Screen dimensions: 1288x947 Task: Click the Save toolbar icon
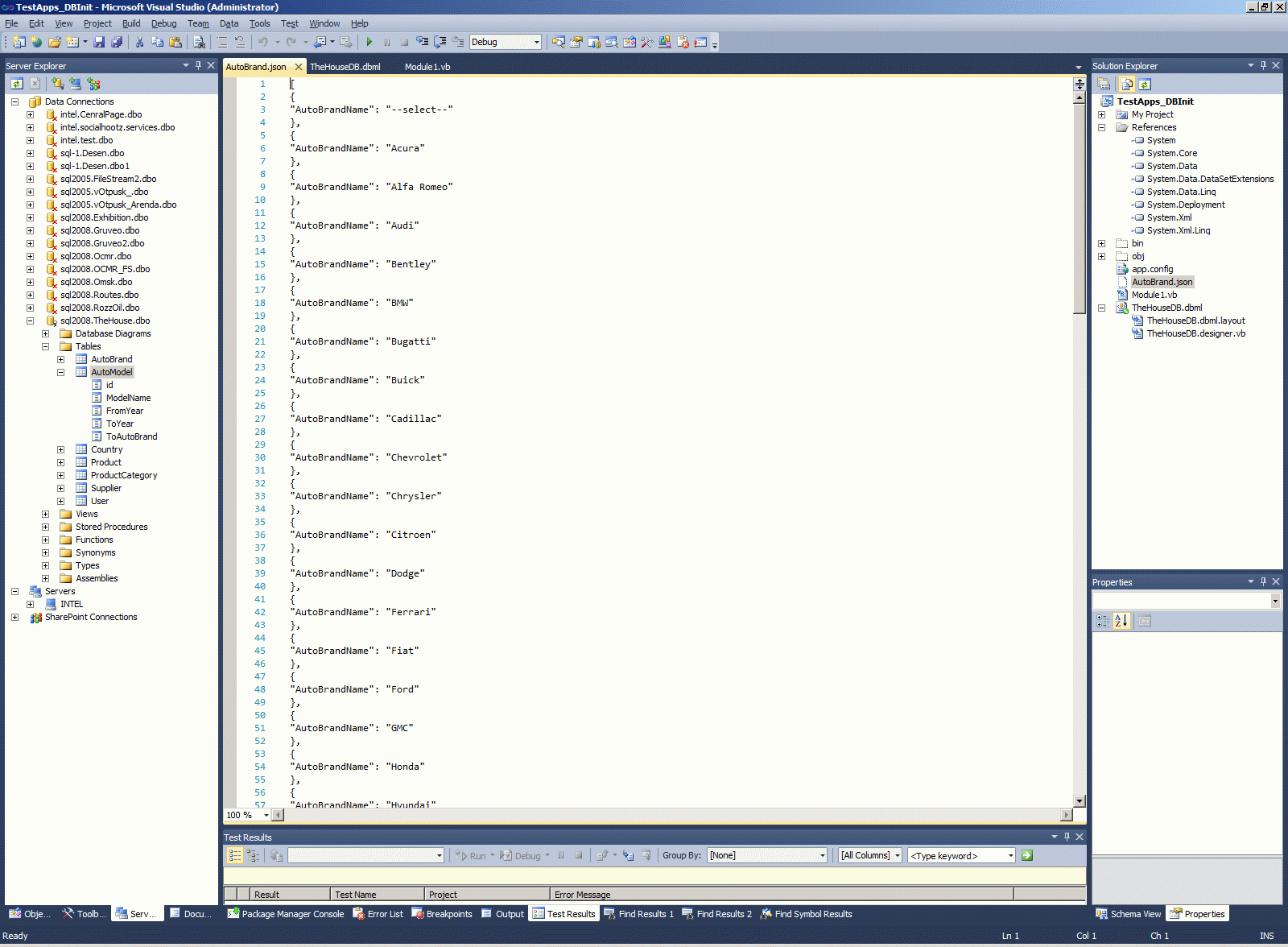coord(99,42)
